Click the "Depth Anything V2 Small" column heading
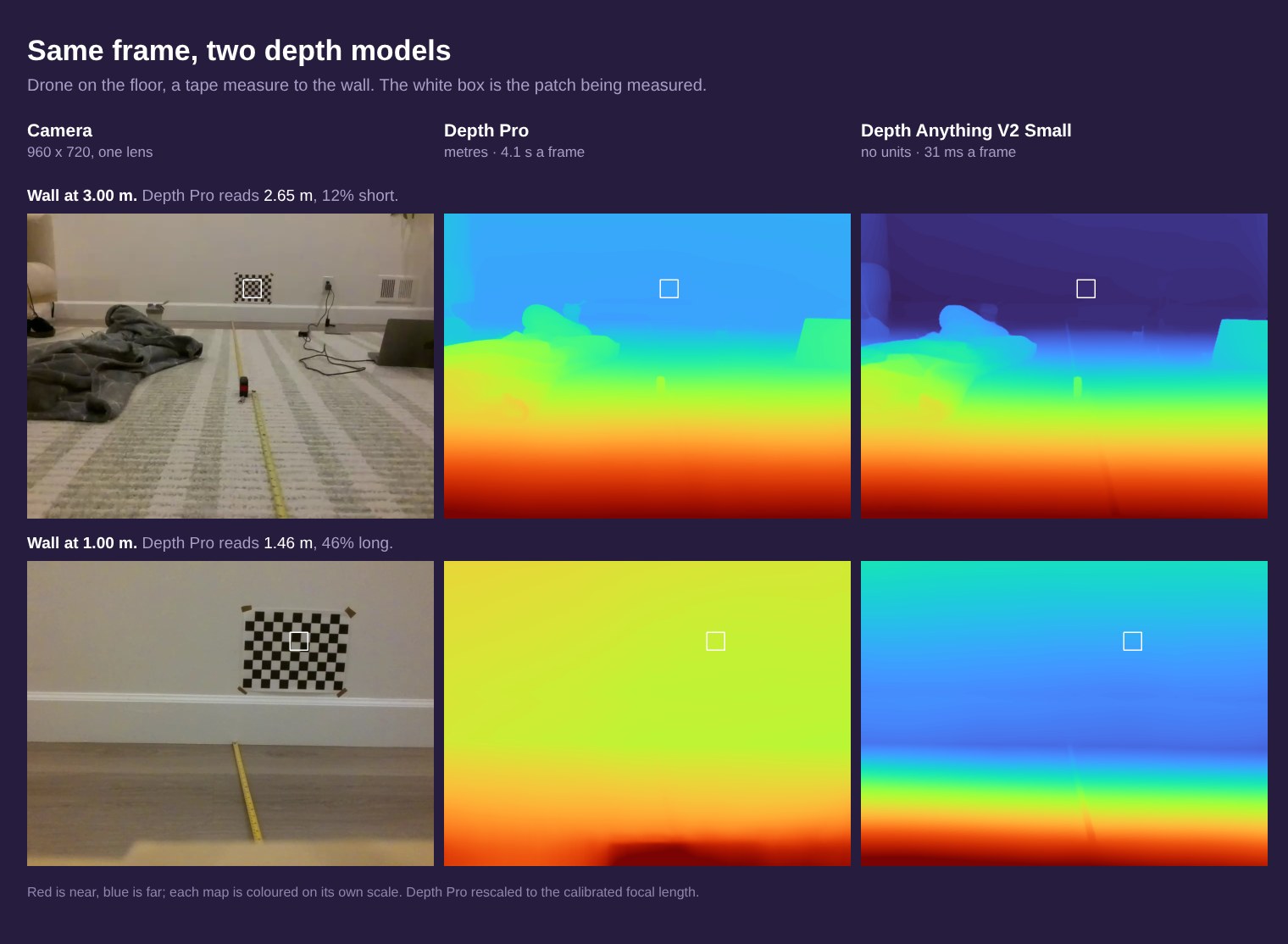 [x=966, y=130]
